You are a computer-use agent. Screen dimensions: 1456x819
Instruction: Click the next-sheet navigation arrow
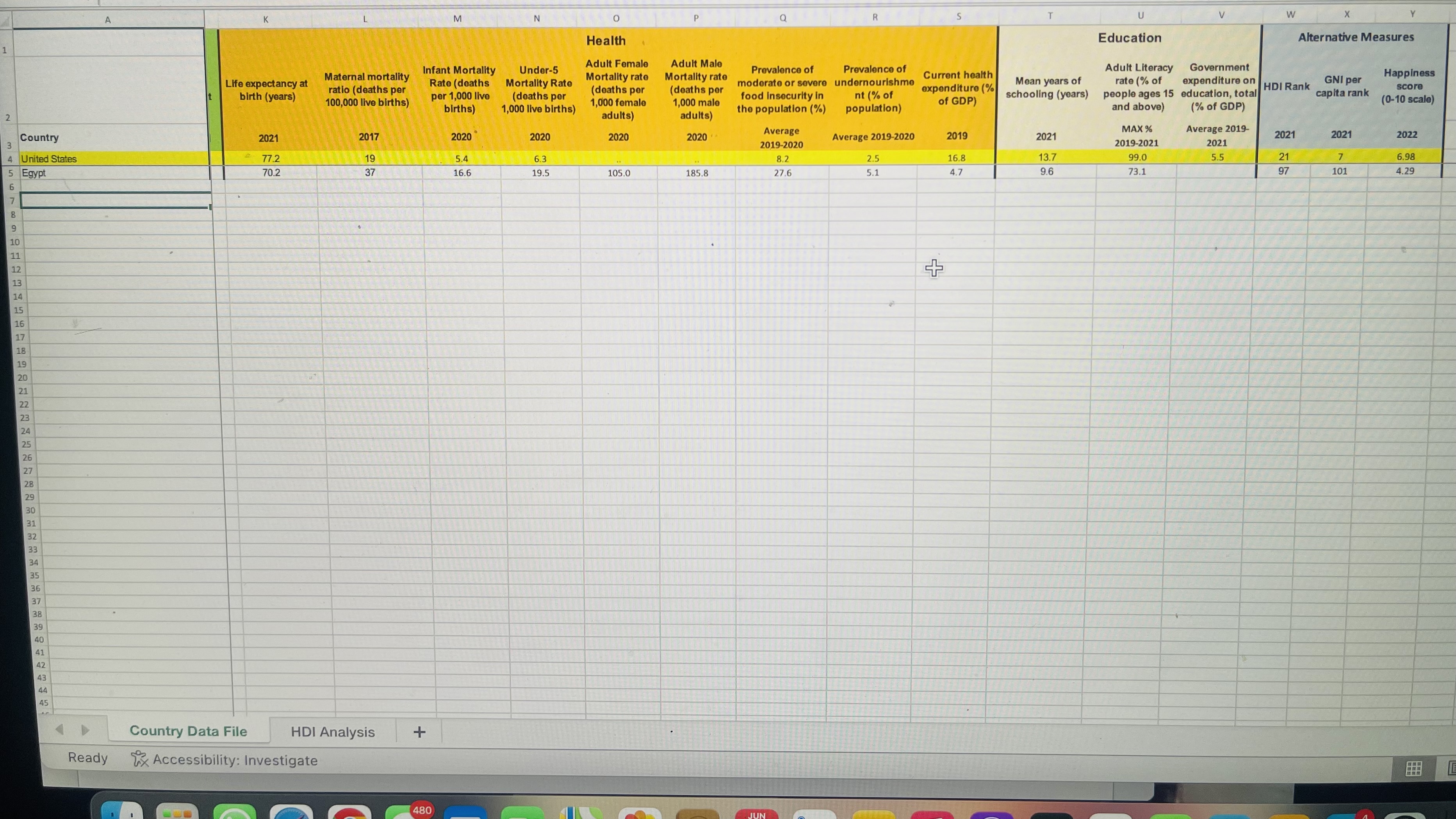(x=85, y=730)
